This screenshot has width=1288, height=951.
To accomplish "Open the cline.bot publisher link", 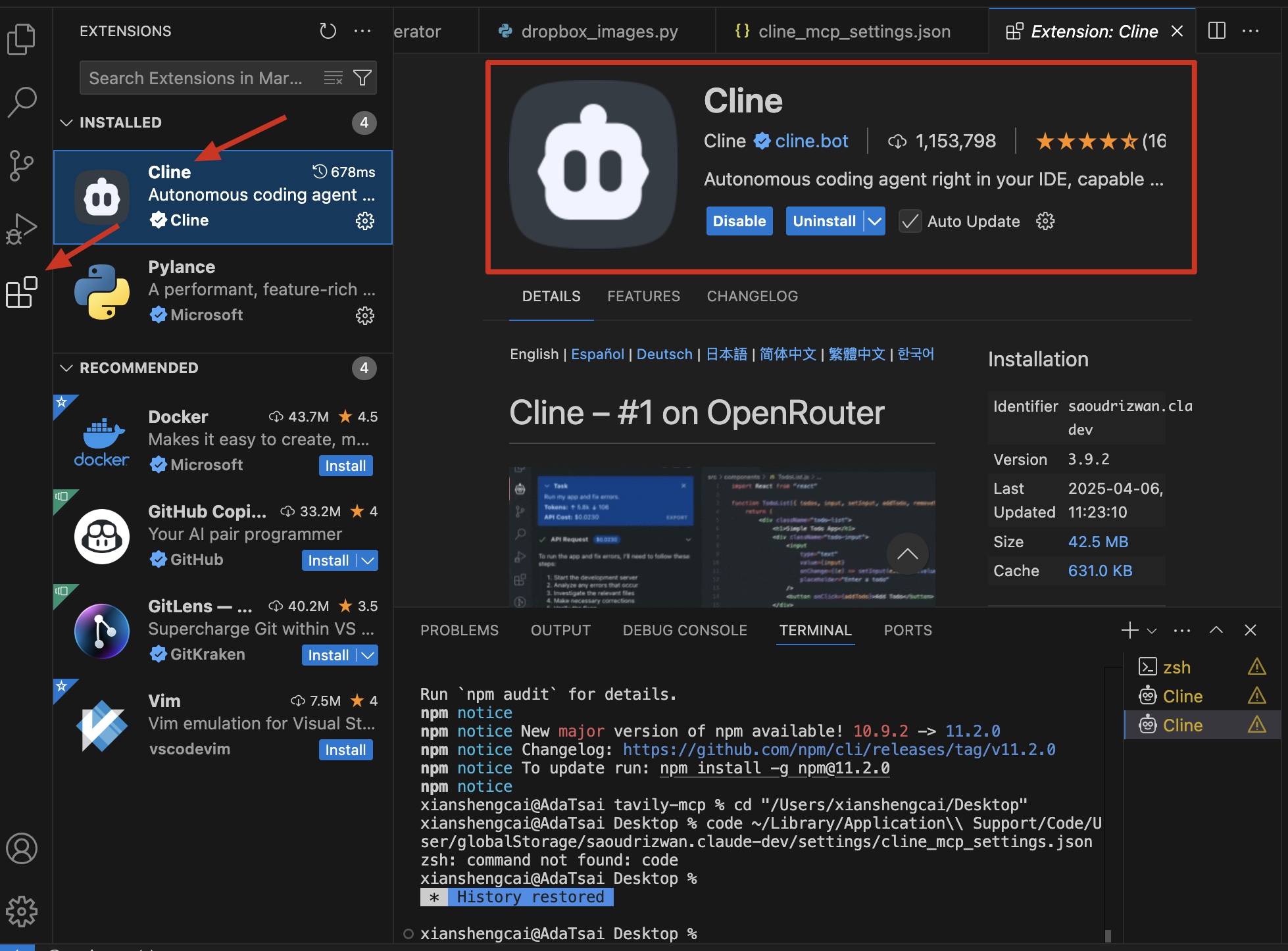I will coord(812,141).
